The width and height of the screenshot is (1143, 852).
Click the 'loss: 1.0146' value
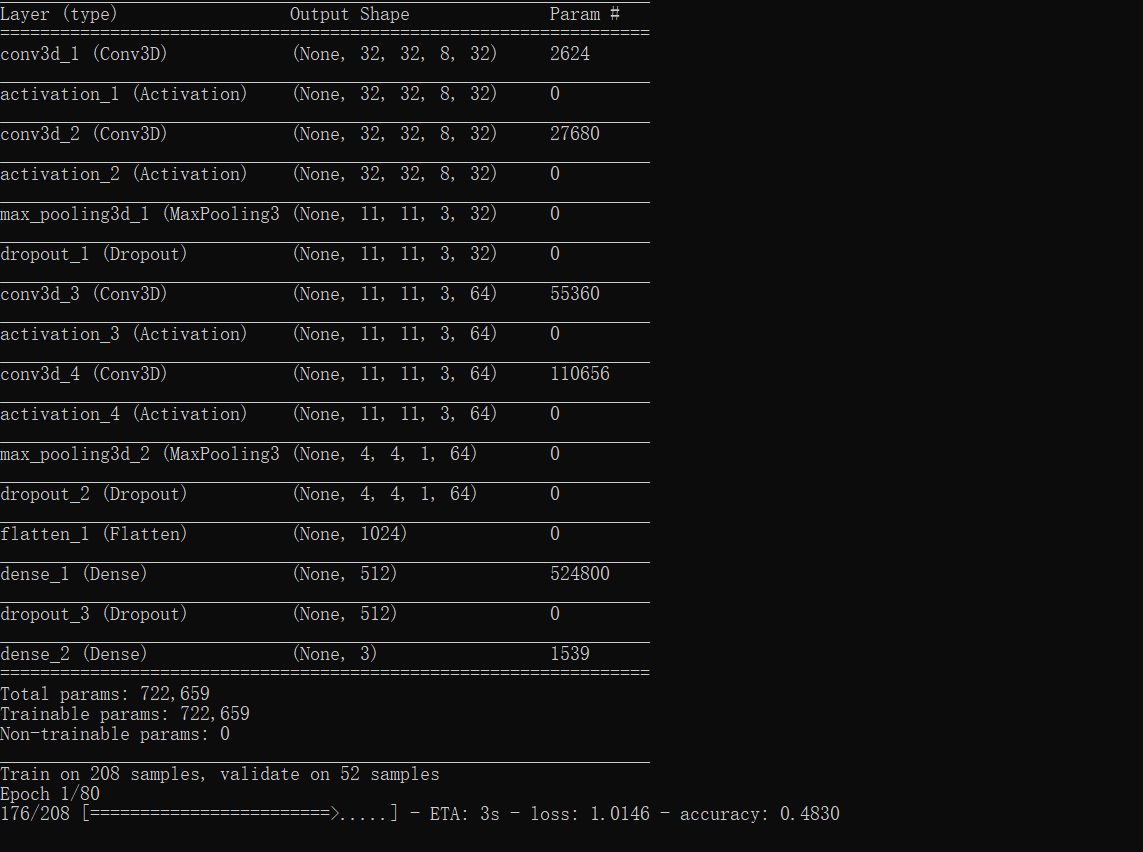590,815
